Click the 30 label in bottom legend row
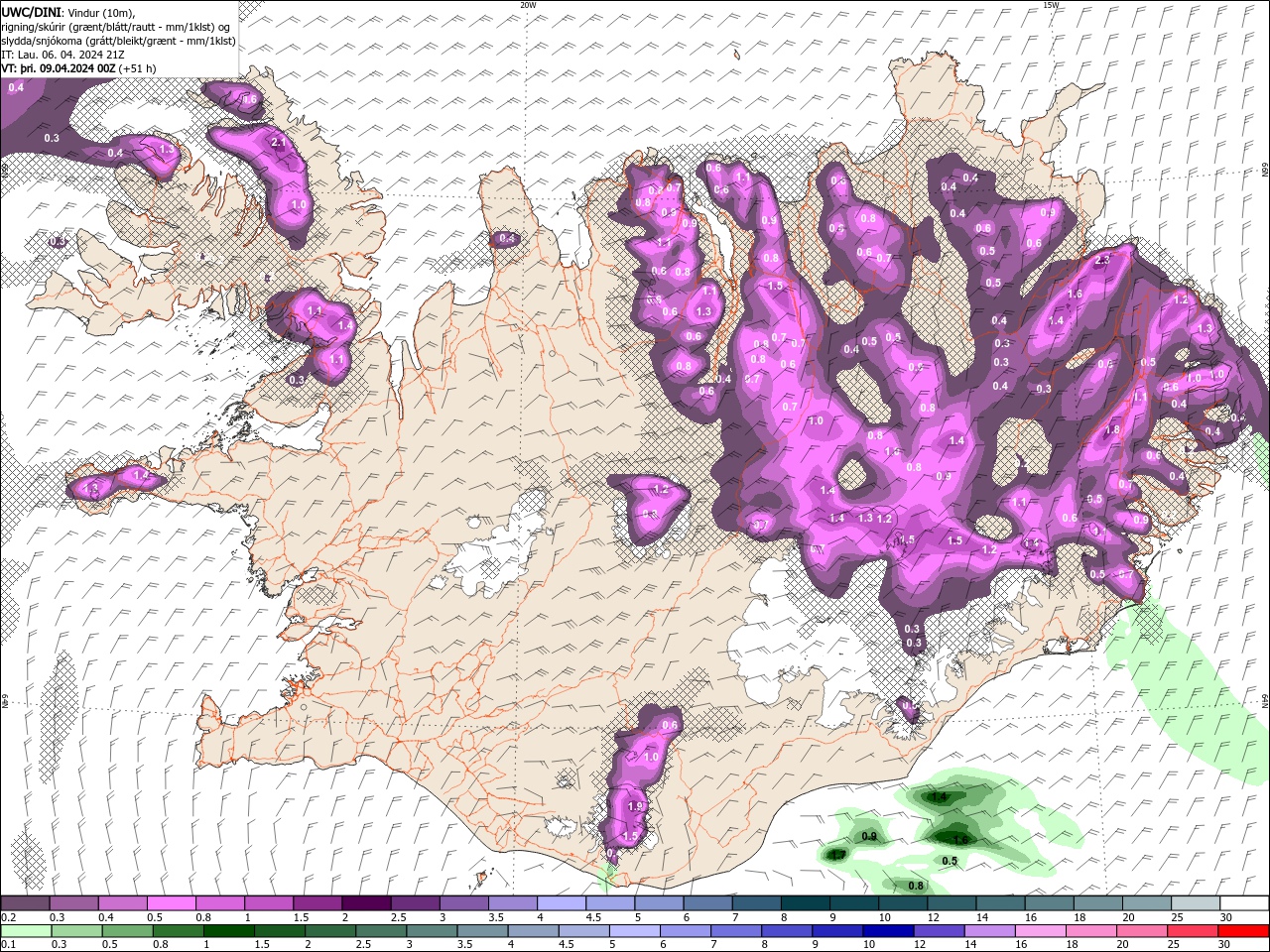 click(1225, 944)
